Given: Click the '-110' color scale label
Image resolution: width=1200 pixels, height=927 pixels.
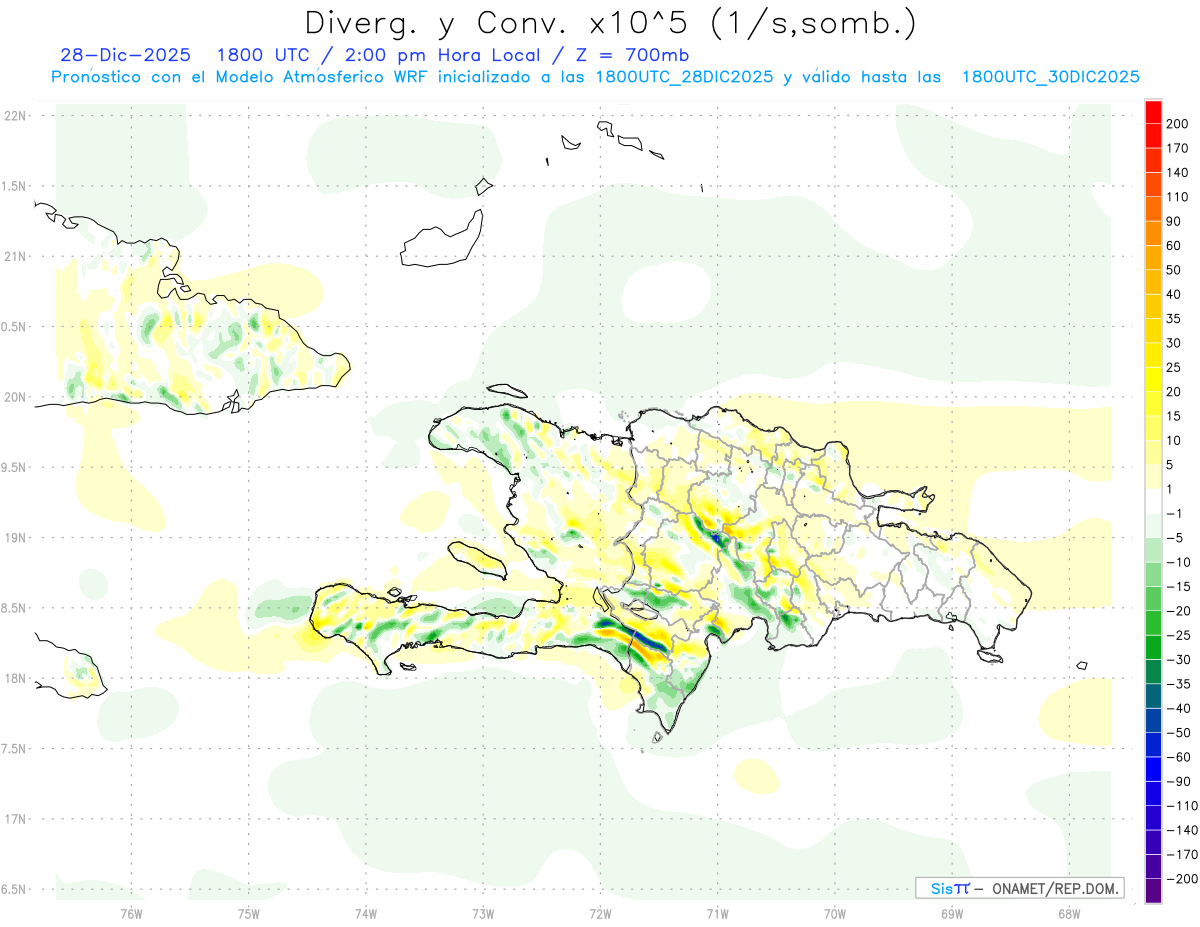Looking at the screenshot, I should coord(1184,806).
